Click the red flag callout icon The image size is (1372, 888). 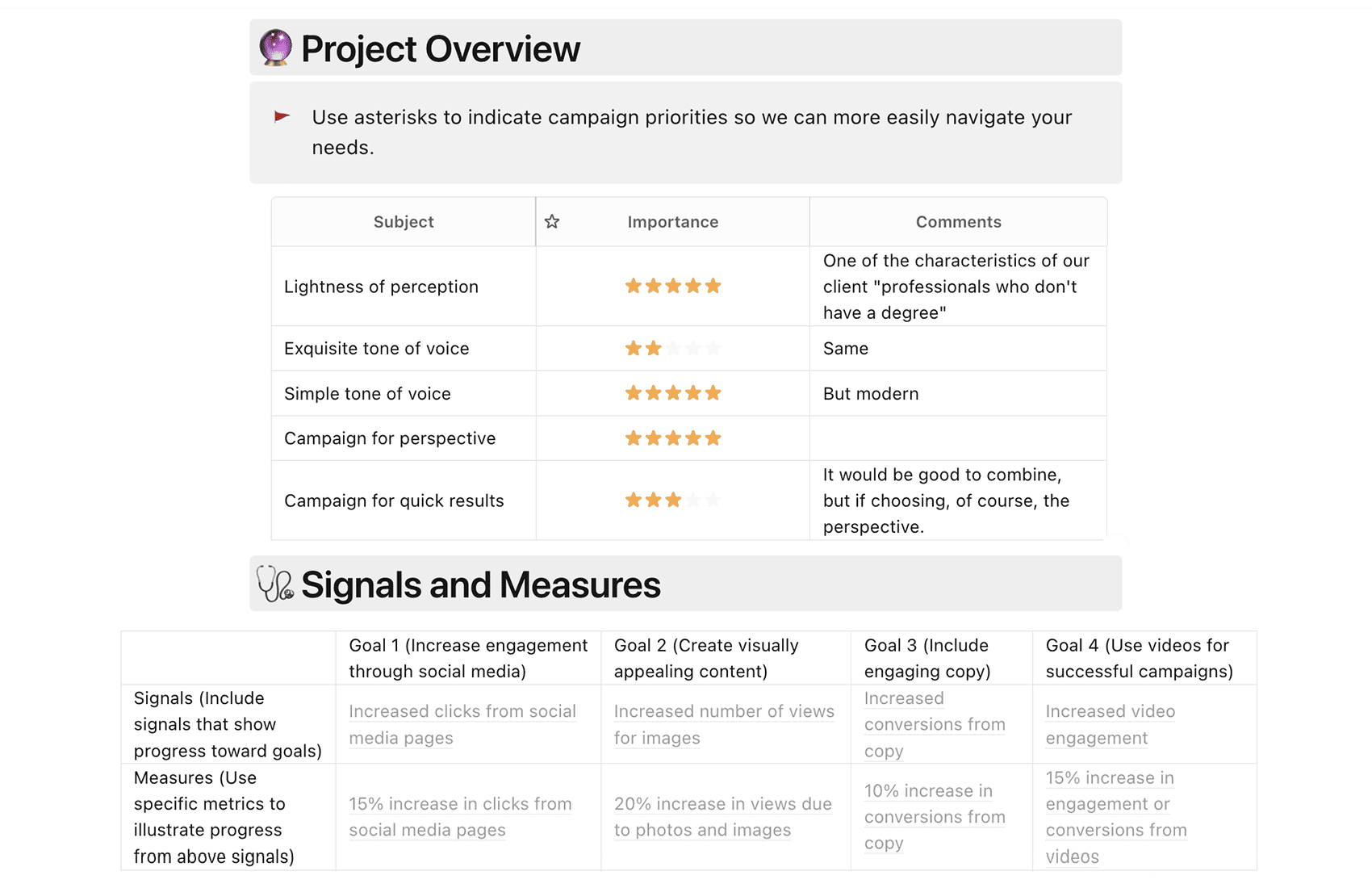[282, 117]
